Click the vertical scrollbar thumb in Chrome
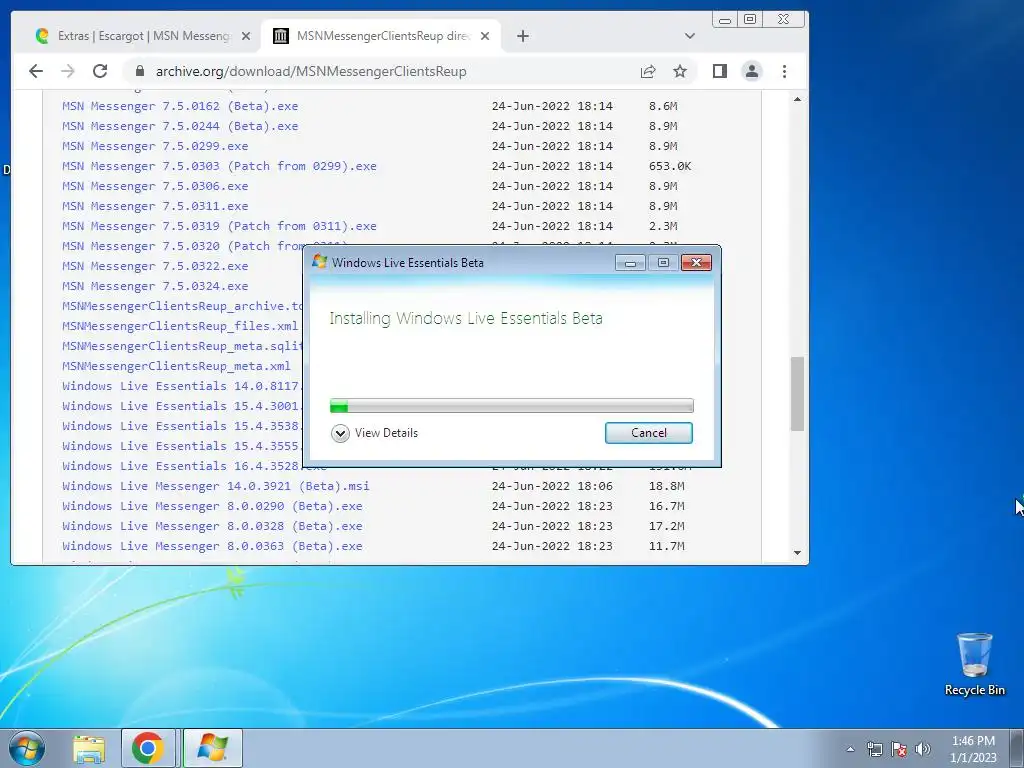 coord(797,394)
